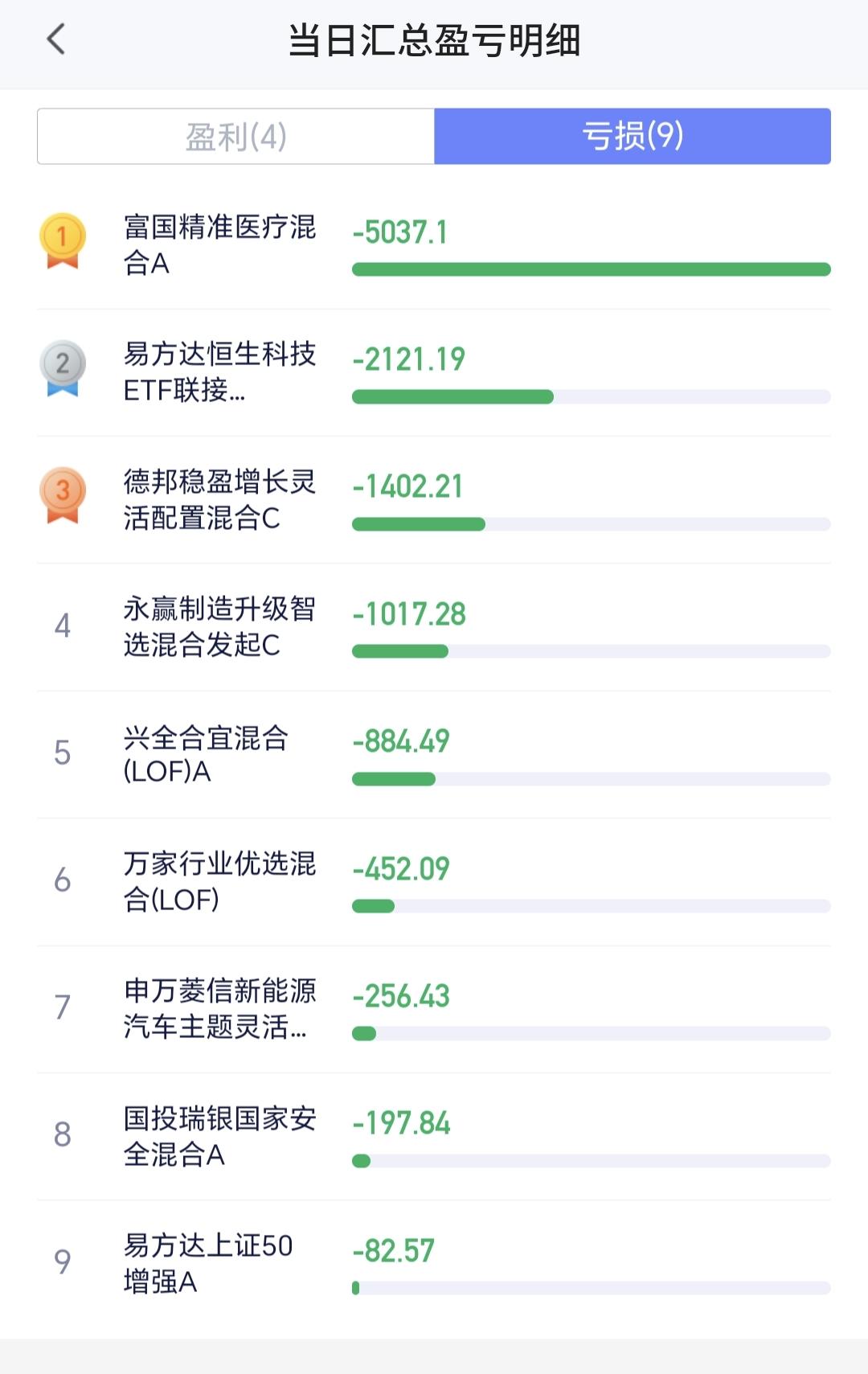Viewport: 868px width, 1374px height.
Task: Select 兴全合宜混合(LOF)A row
Action: (x=434, y=754)
